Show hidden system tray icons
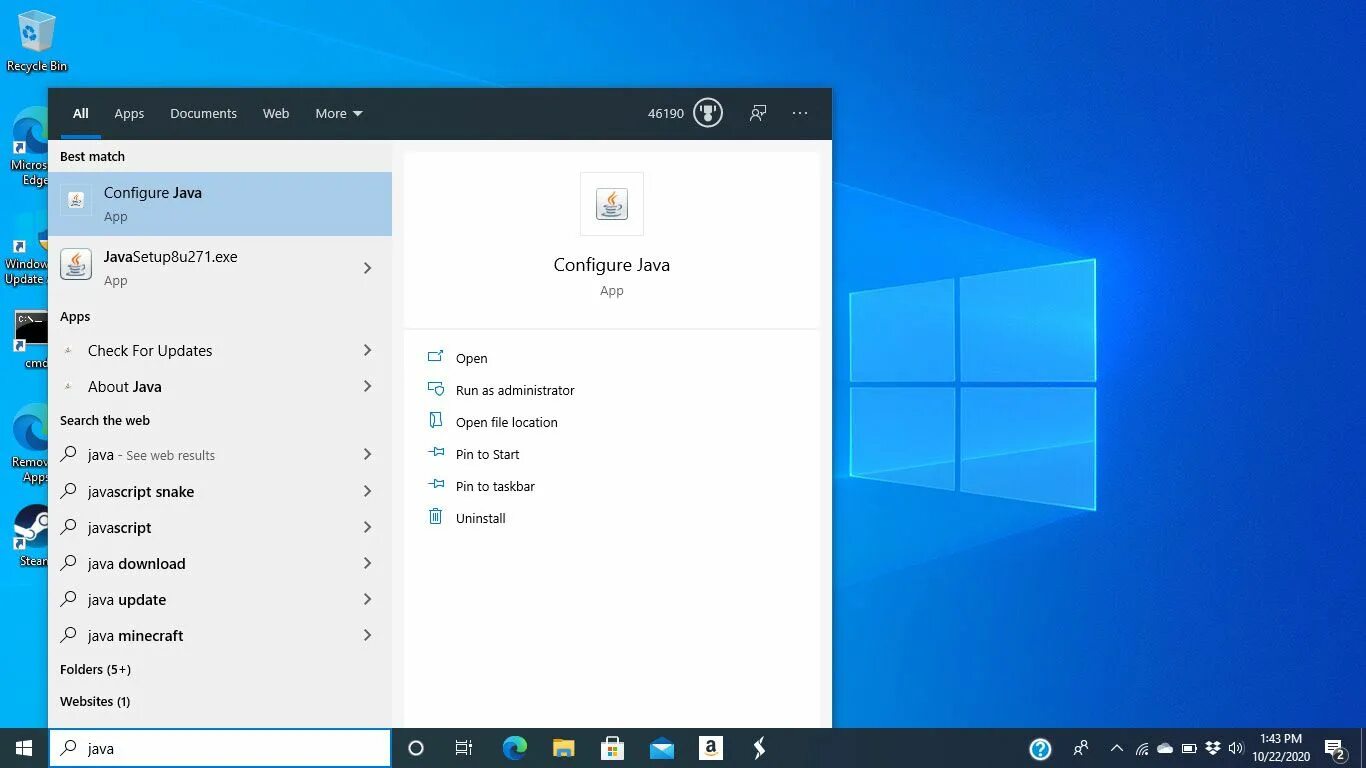The width and height of the screenshot is (1366, 768). (1117, 748)
